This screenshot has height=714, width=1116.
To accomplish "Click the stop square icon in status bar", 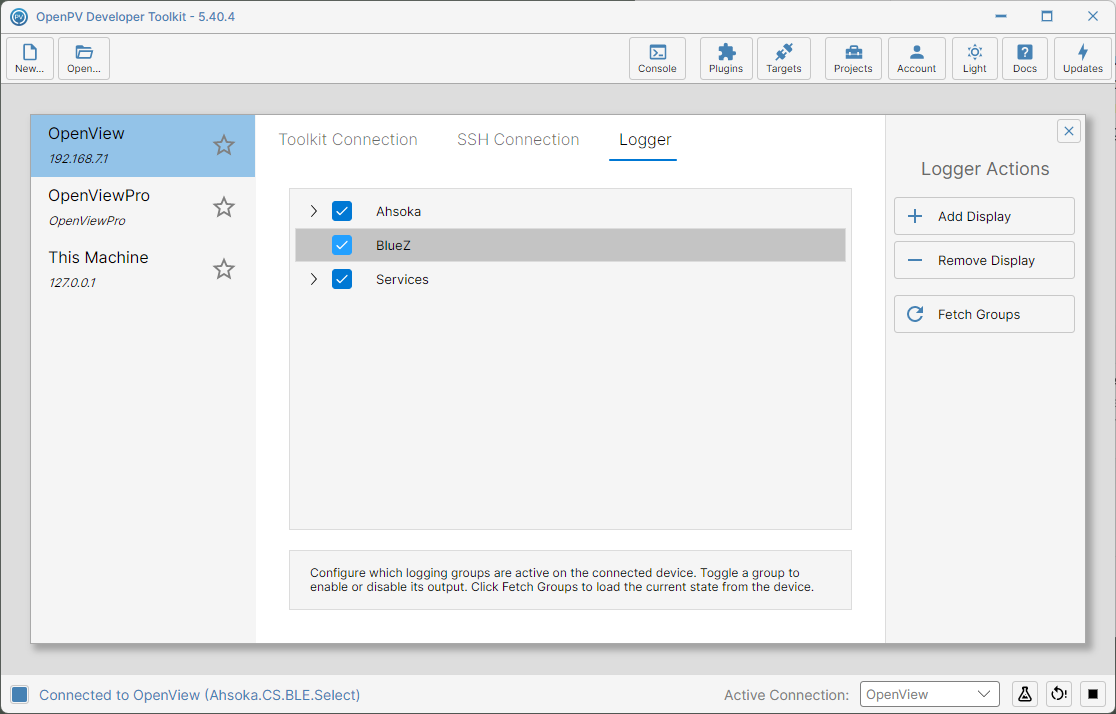I will [x=1093, y=694].
